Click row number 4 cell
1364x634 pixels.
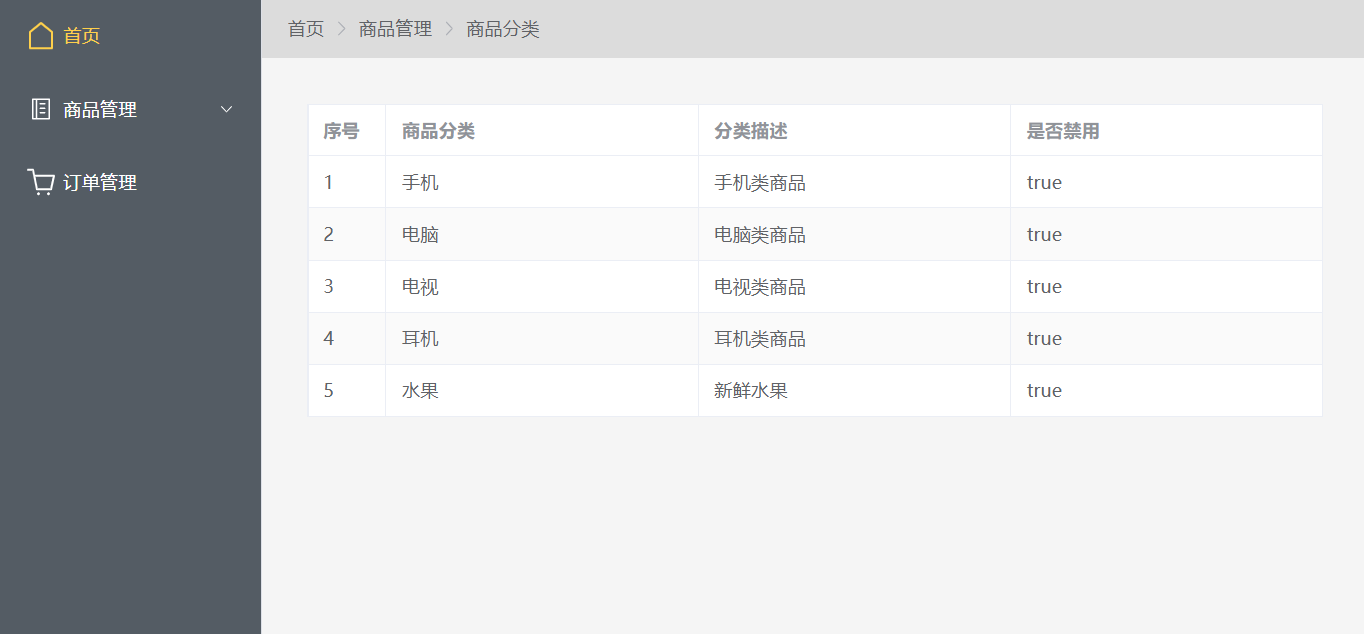tap(347, 338)
